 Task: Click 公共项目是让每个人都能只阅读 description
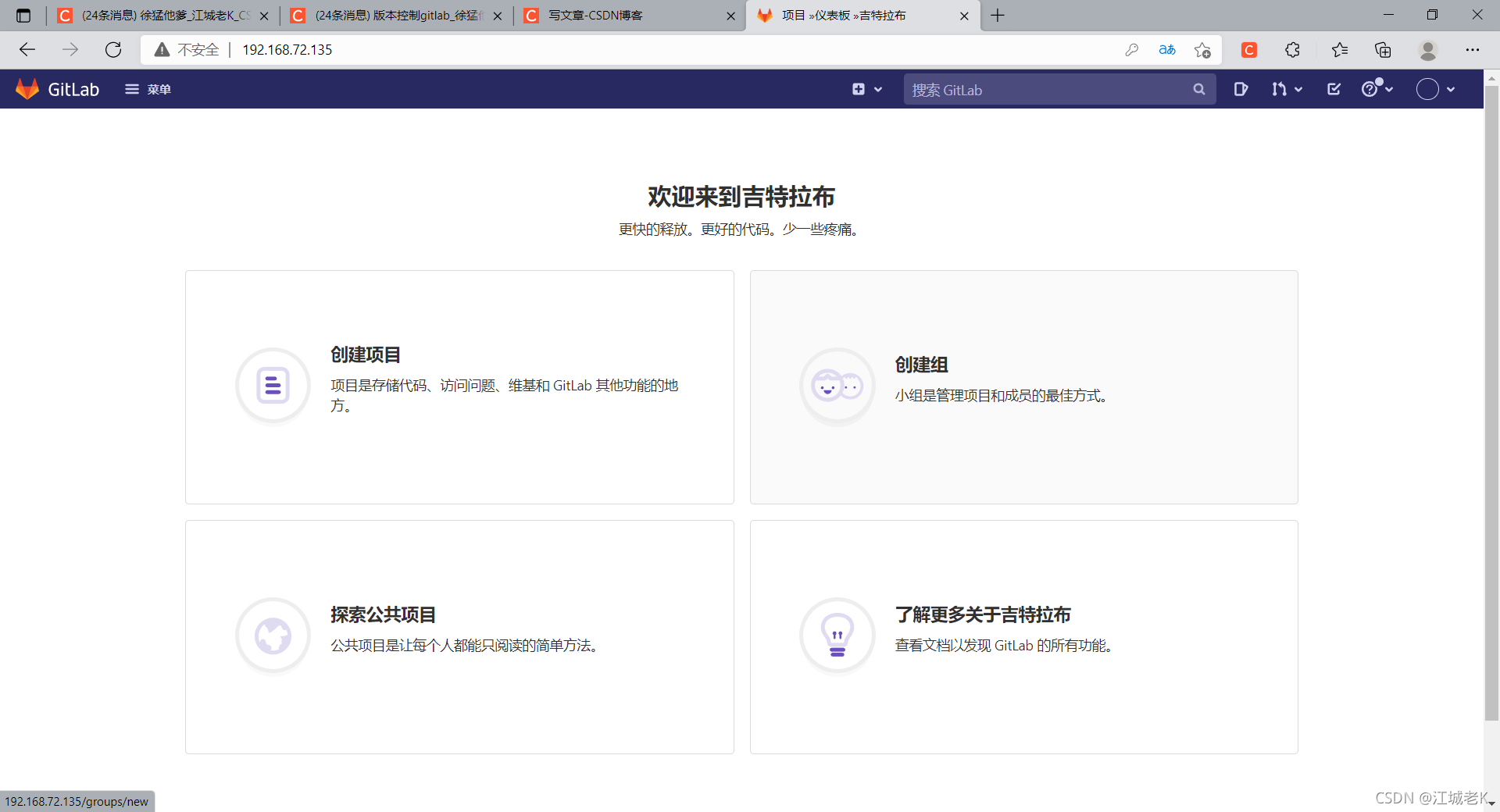pyautogui.click(x=466, y=646)
